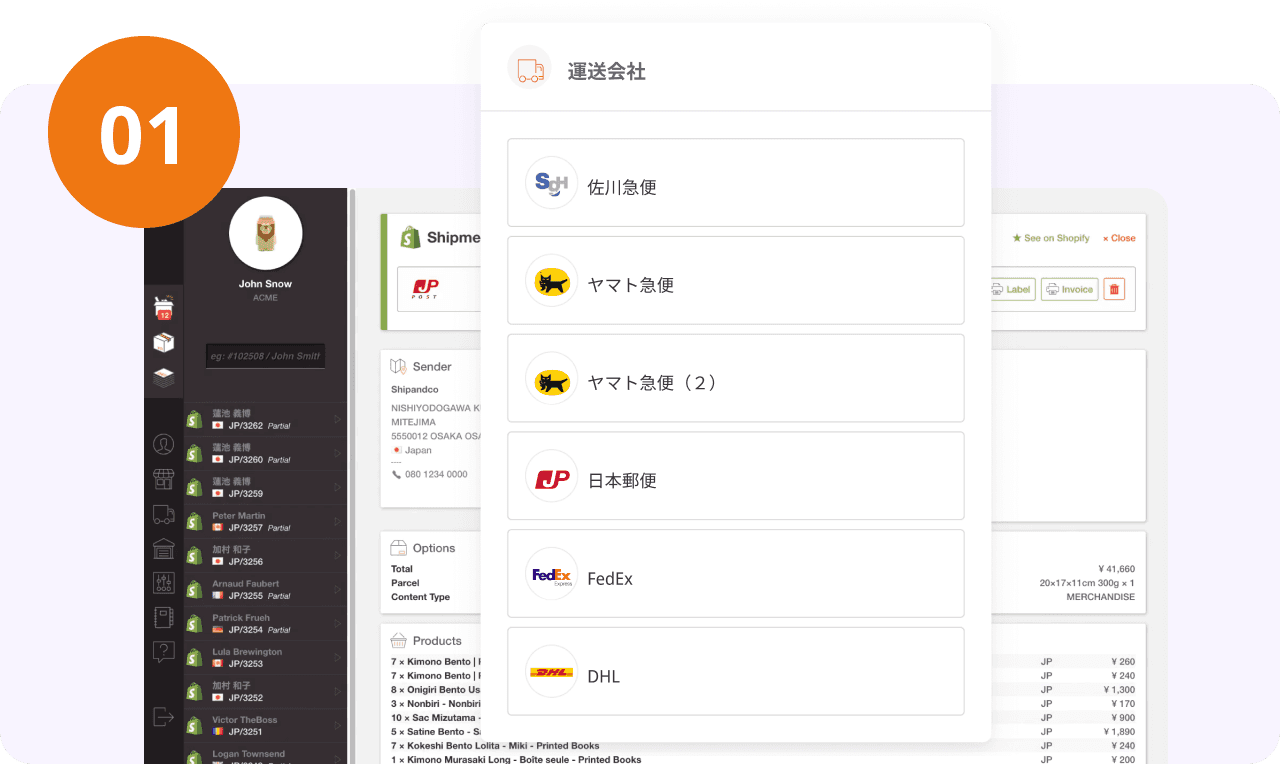The width and height of the screenshot is (1280, 764).
Task: Expand arrow on Peter Martin order row
Action: (337, 521)
